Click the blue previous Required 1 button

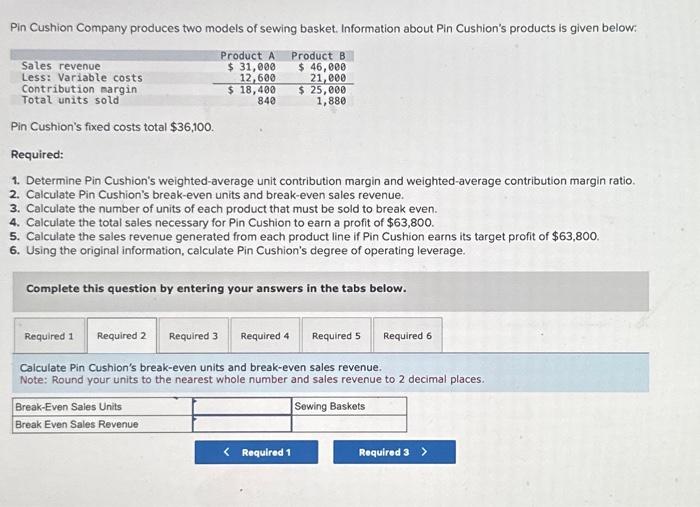point(256,452)
